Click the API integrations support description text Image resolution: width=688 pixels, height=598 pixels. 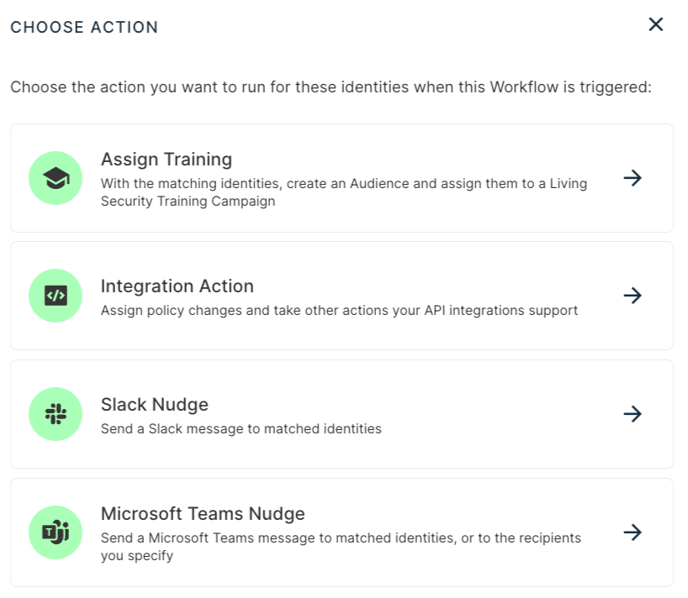pyautogui.click(x=339, y=311)
